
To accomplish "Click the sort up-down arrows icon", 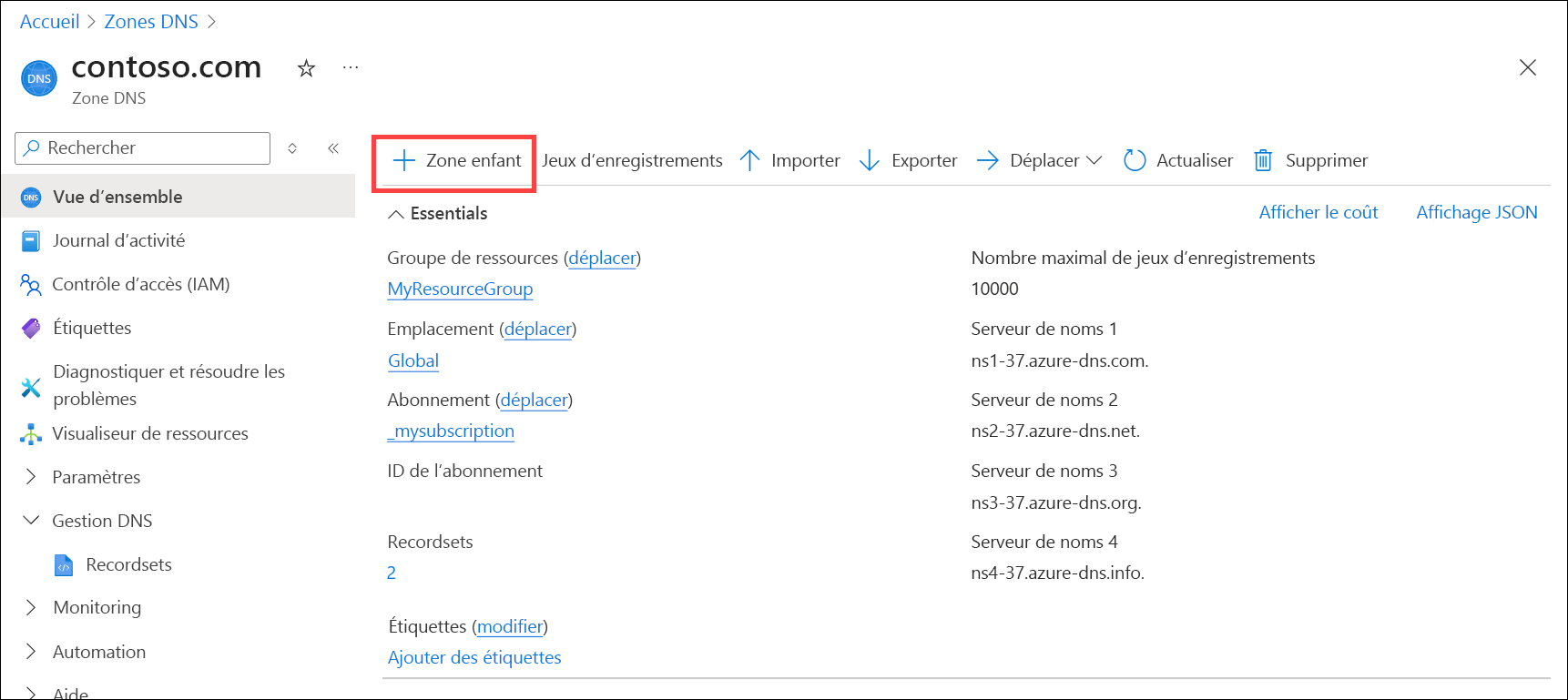I will tap(292, 148).
